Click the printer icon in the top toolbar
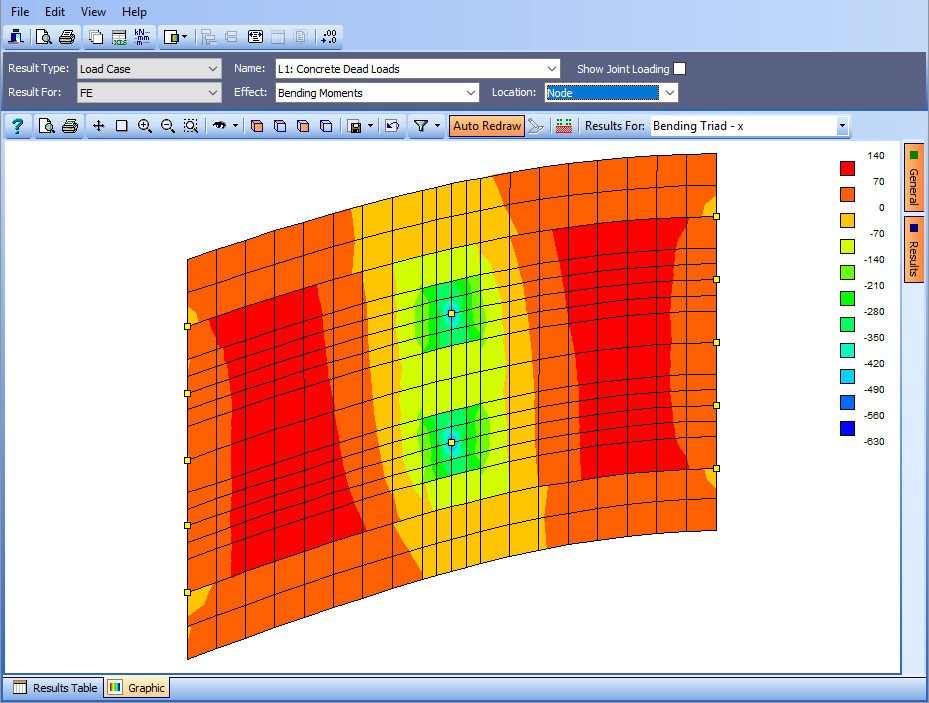Viewport: 929px width, 703px height. pyautogui.click(x=67, y=37)
